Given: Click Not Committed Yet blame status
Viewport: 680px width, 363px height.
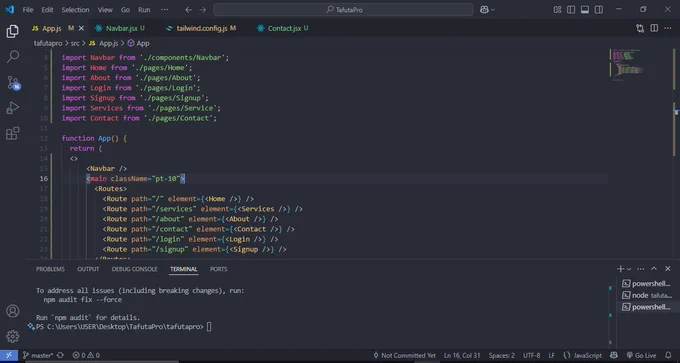Looking at the screenshot, I should pos(404,355).
